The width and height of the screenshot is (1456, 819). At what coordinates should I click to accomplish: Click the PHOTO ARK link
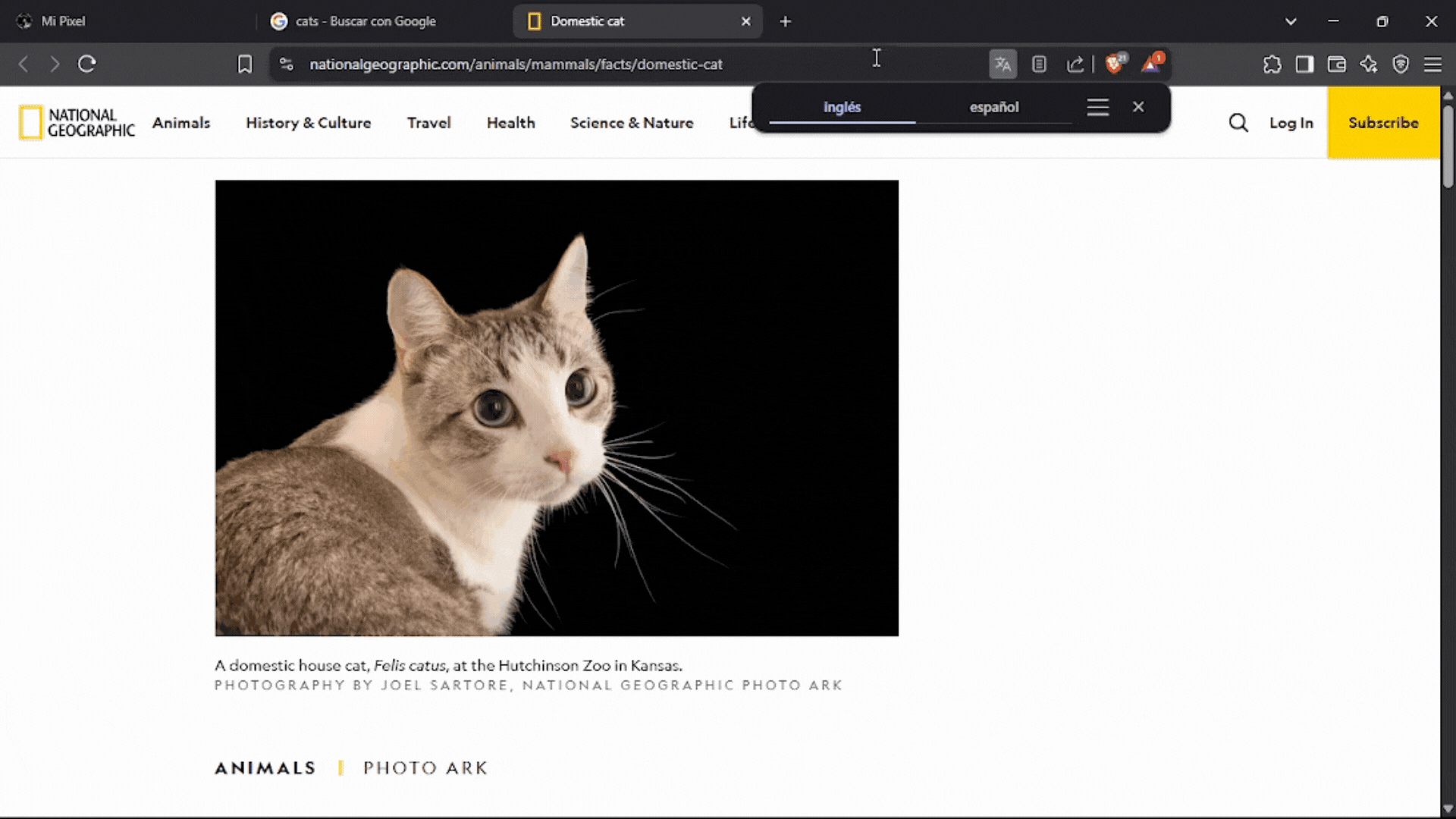425,768
